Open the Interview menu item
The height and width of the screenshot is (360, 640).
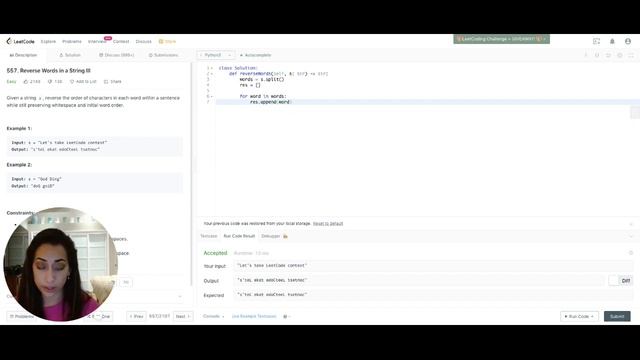click(x=97, y=42)
